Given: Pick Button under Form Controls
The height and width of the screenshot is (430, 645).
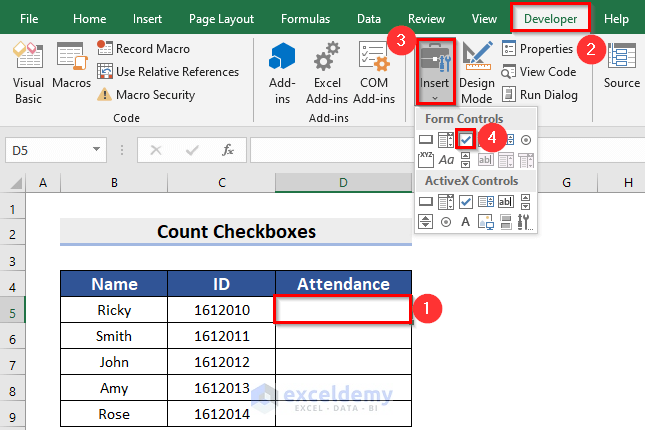Looking at the screenshot, I should 426,140.
